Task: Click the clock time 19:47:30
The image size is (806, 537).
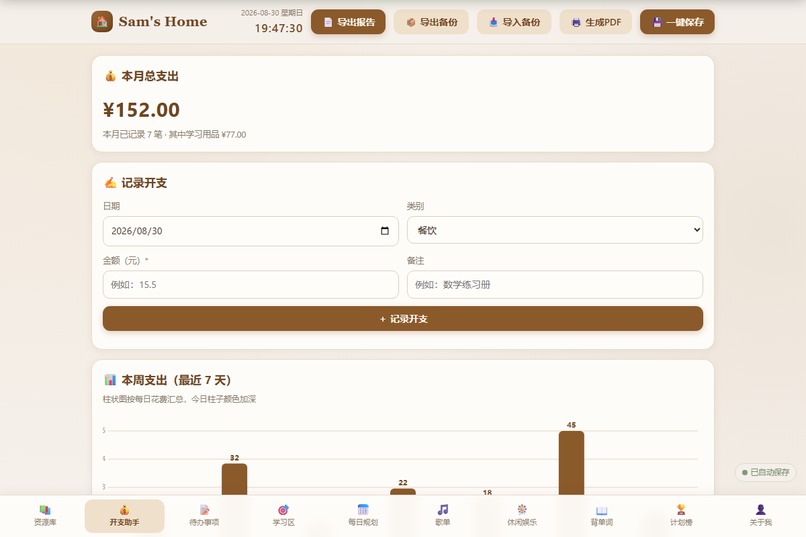Action: 279,28
